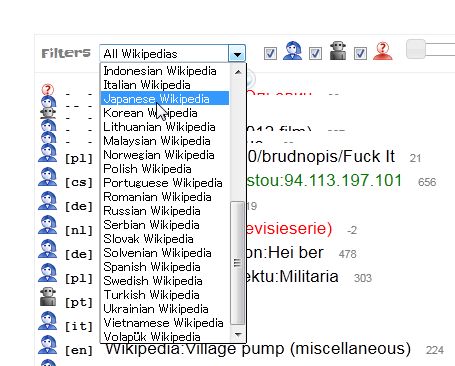Image resolution: width=455 pixels, height=366 pixels.
Task: Click the filter slider handle
Action: coord(416,49)
